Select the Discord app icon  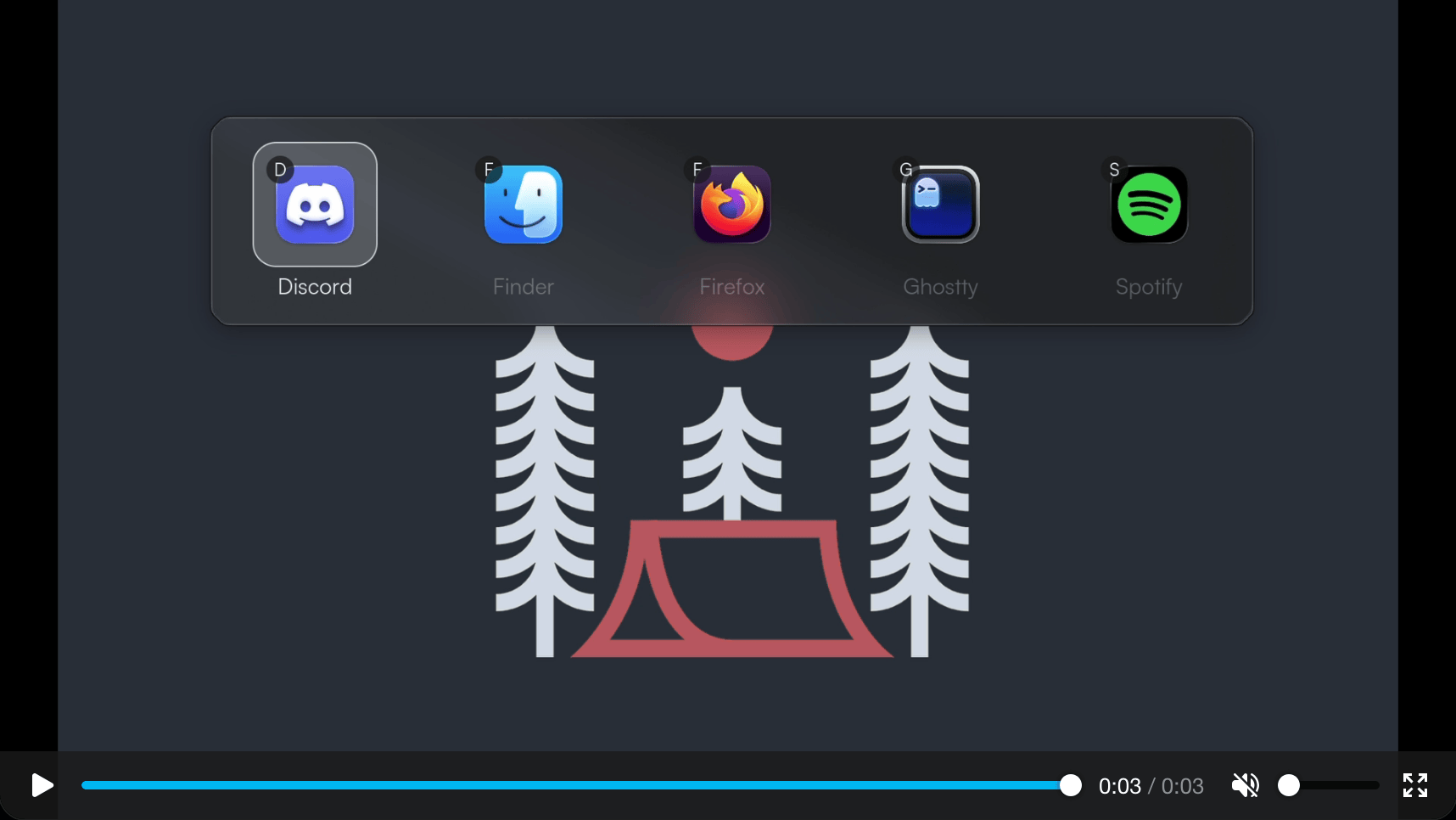point(315,205)
